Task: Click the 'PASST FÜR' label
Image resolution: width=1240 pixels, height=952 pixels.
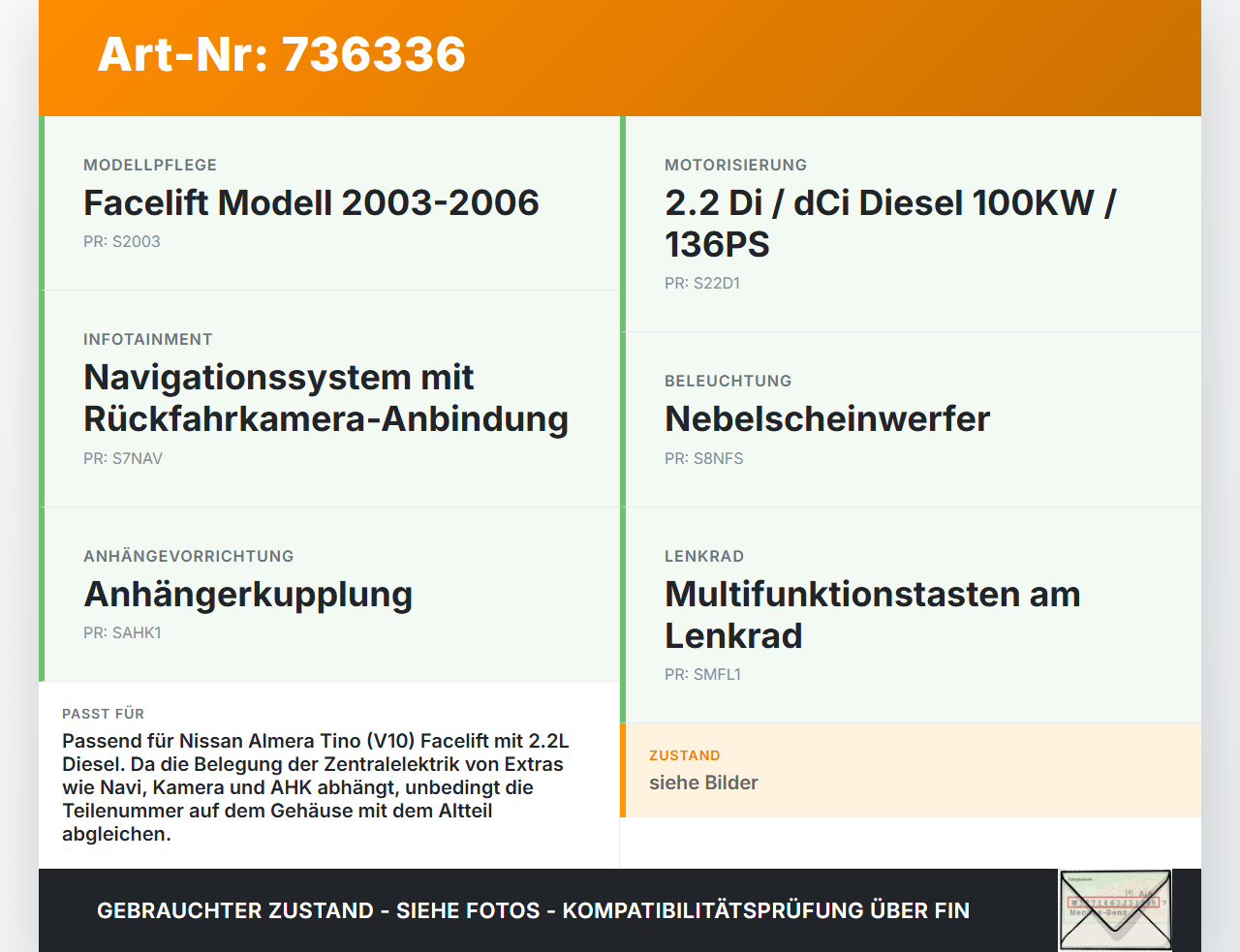Action: (x=104, y=714)
